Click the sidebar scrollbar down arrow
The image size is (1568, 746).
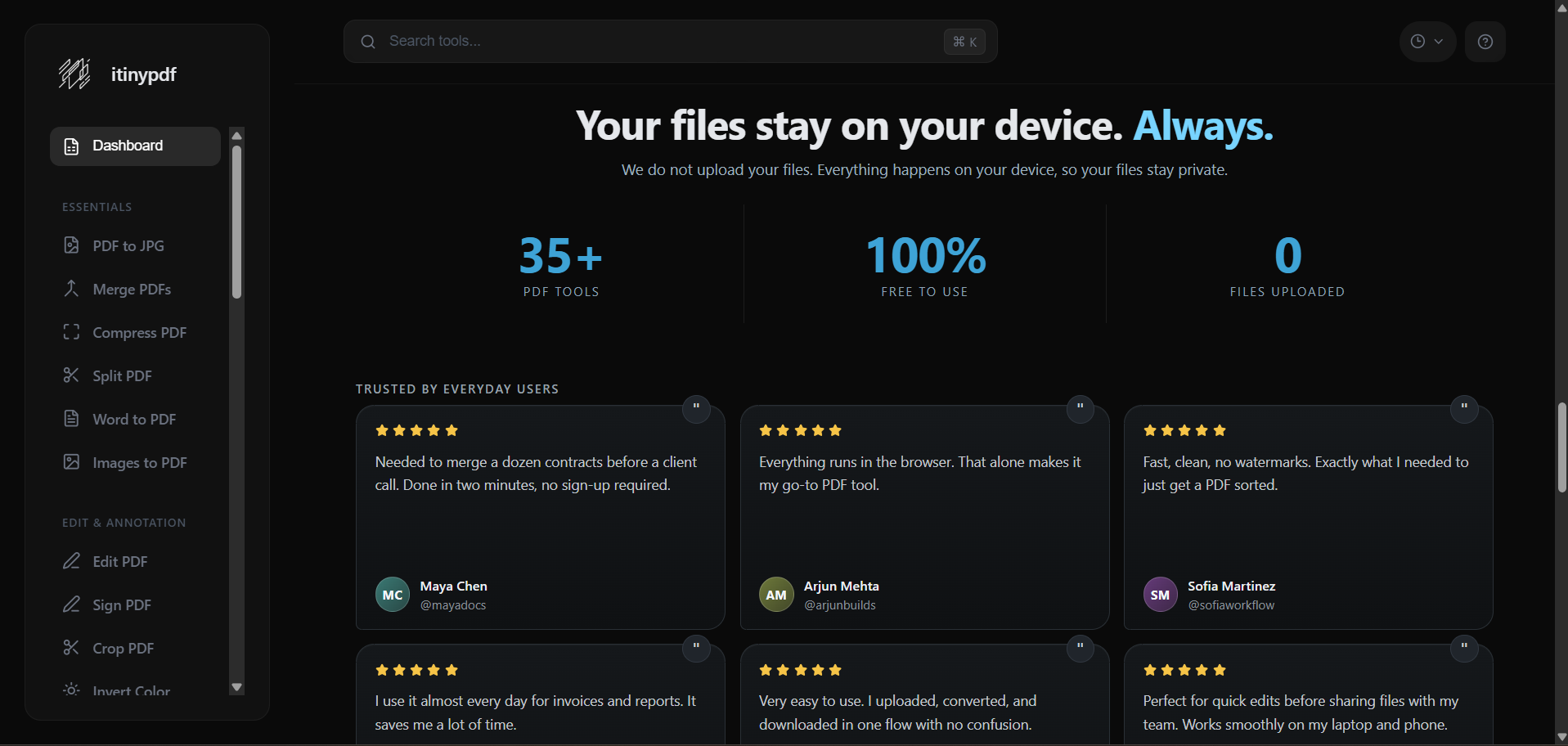click(x=236, y=687)
